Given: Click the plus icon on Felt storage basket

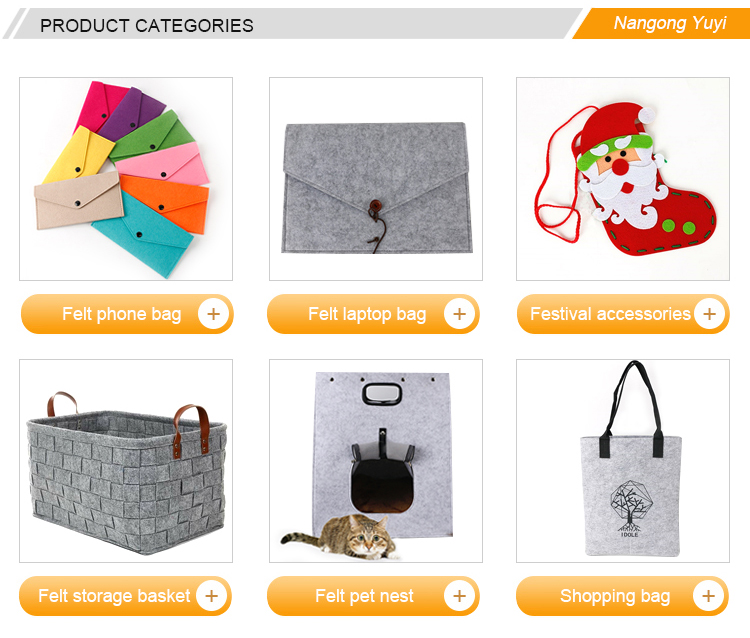Looking at the screenshot, I should coord(211,596).
